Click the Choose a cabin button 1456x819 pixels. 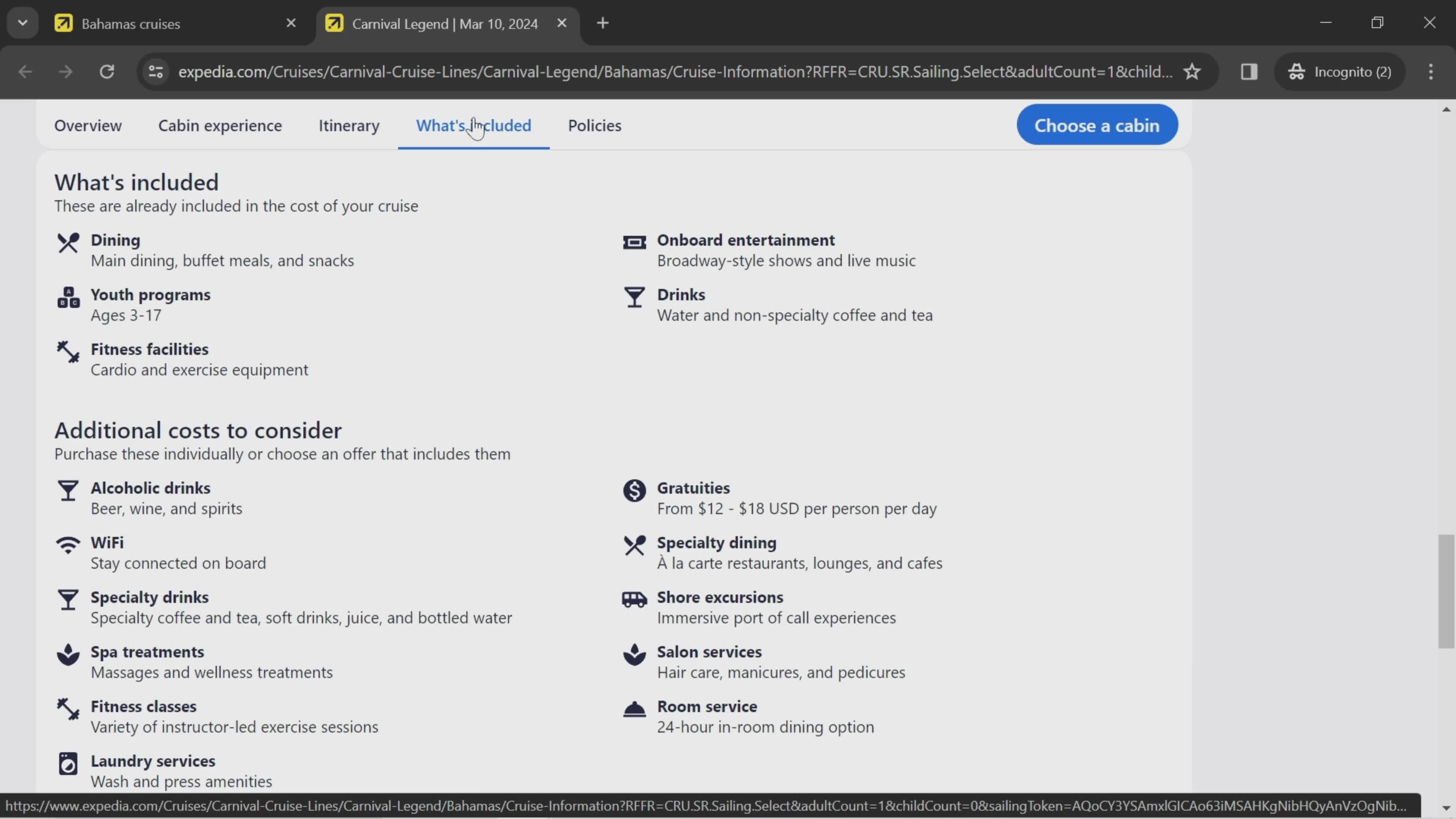coord(1096,124)
